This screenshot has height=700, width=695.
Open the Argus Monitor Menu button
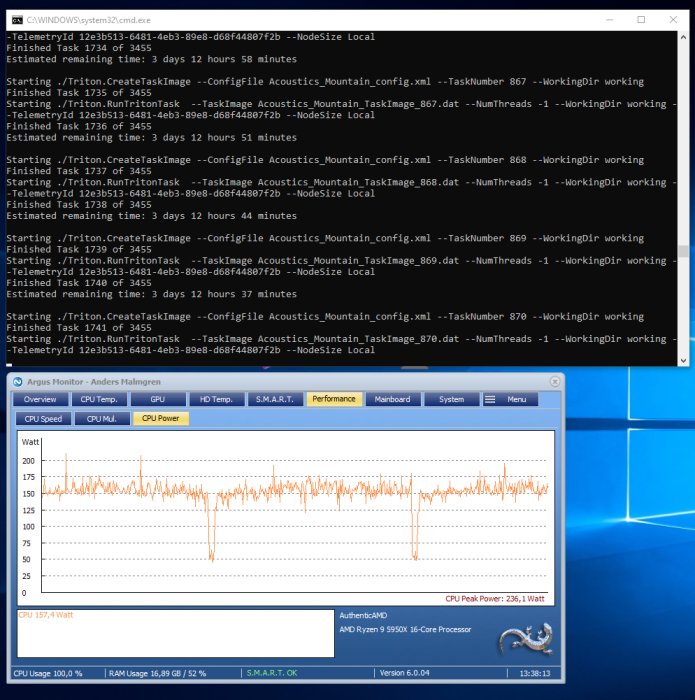click(509, 399)
